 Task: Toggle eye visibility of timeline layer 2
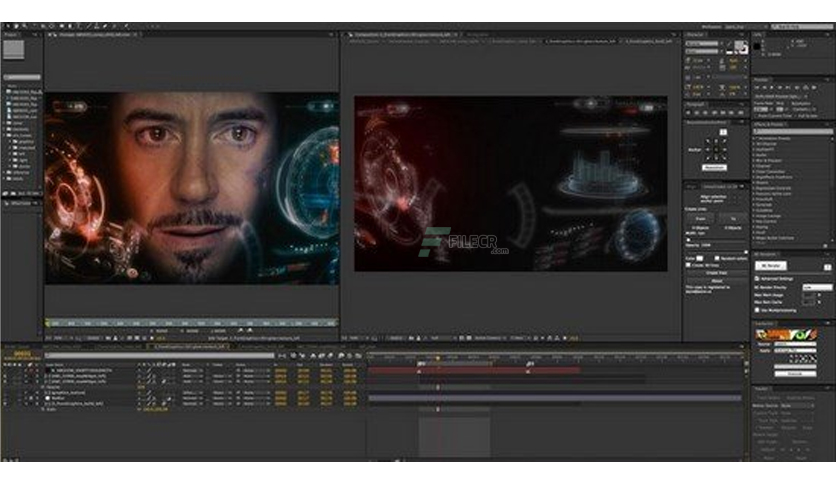tap(5, 376)
